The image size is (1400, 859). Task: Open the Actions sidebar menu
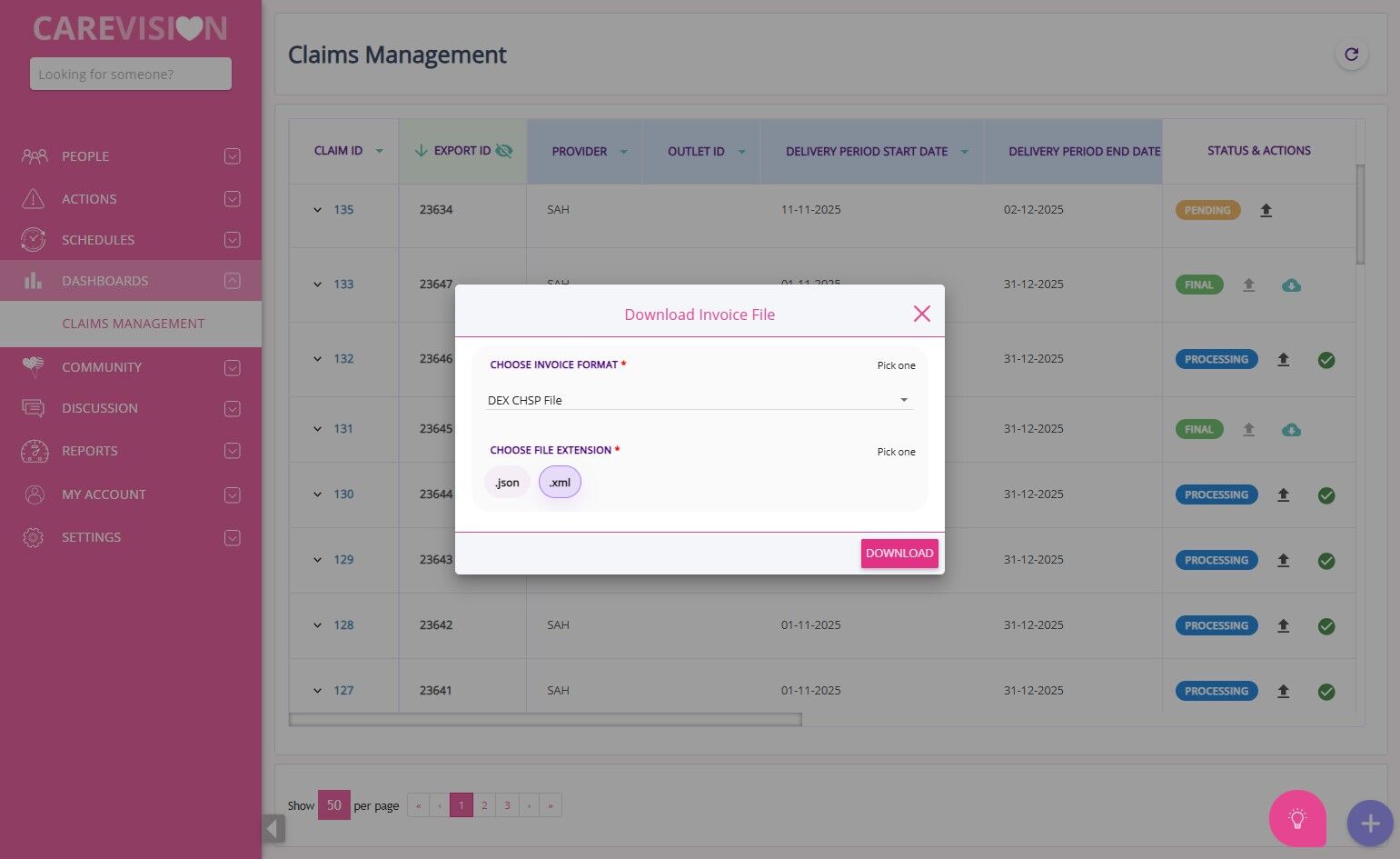[131, 199]
